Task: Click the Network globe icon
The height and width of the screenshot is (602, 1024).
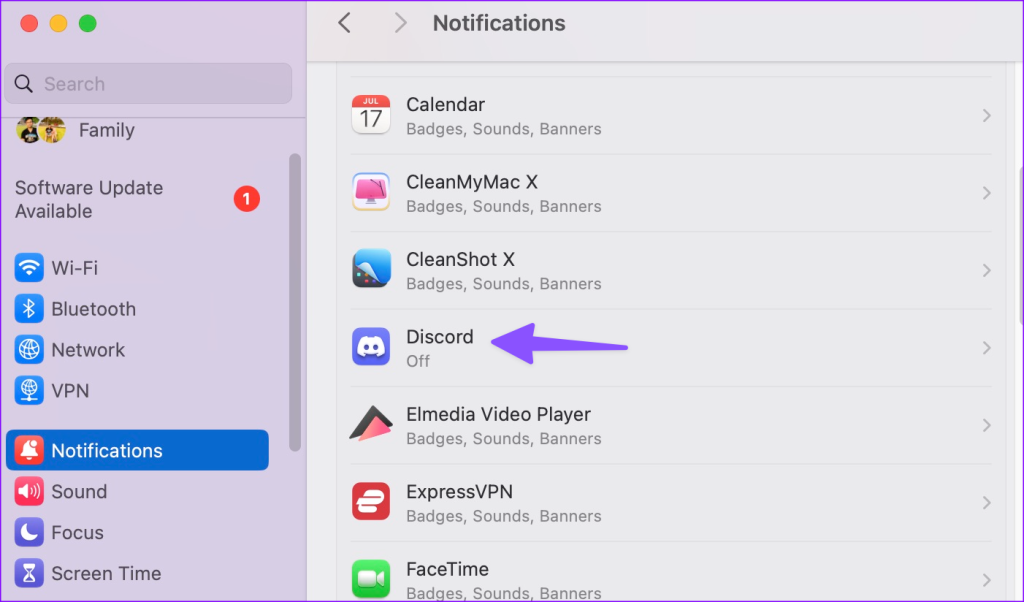Action: (29, 349)
